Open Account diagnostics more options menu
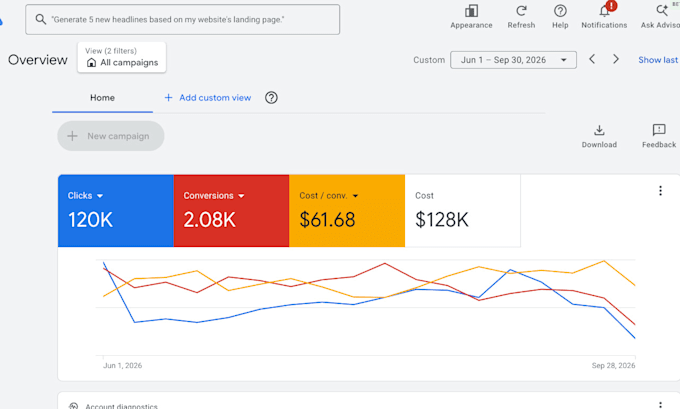 (660, 405)
